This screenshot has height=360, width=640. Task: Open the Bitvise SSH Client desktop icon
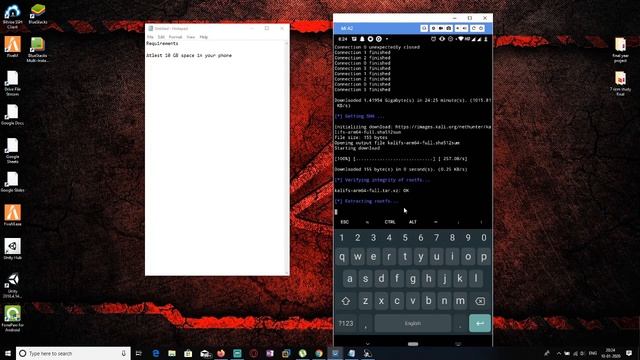coord(12,17)
